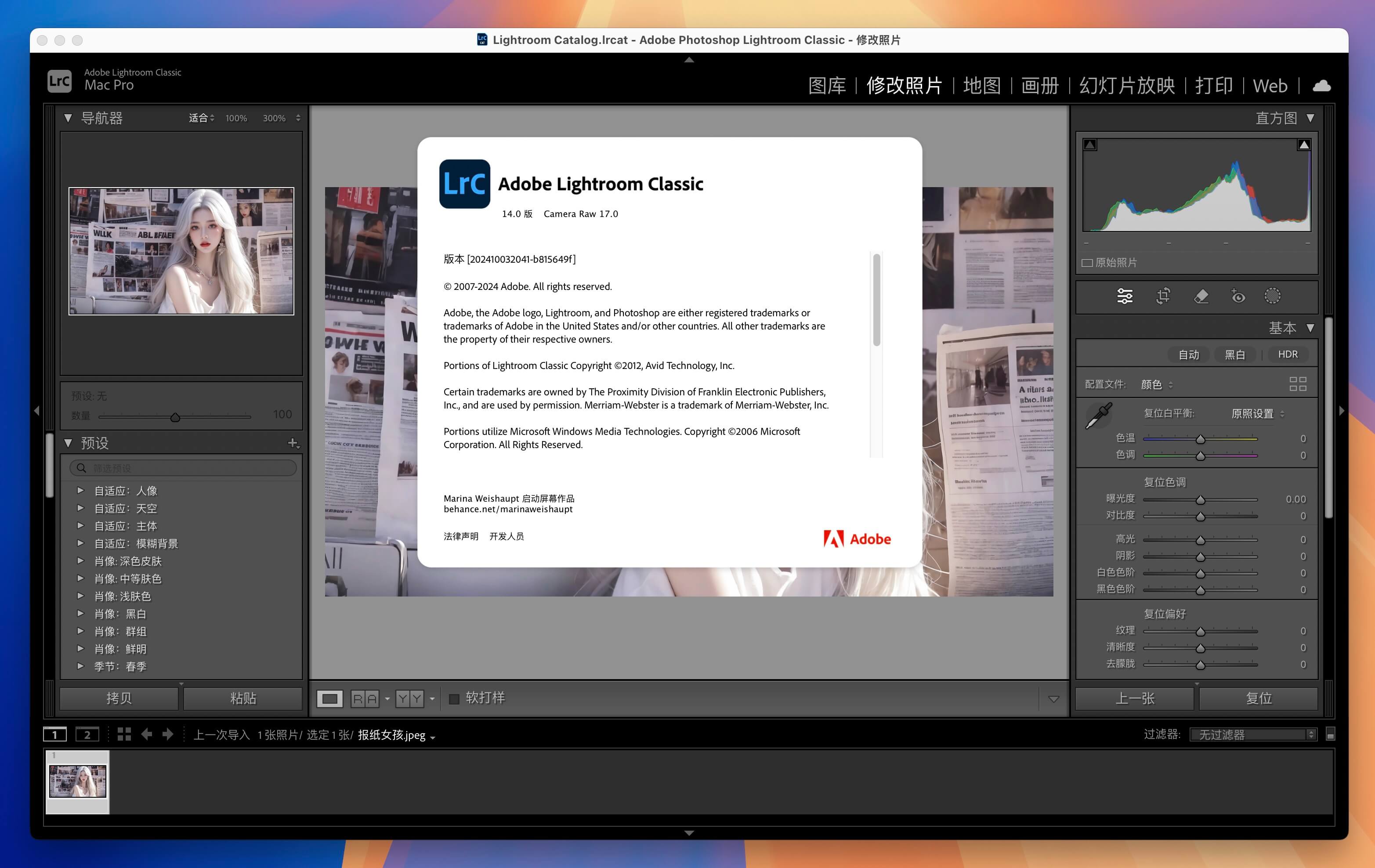Click the 色温 slider handle
The image size is (1375, 868).
point(1200,439)
